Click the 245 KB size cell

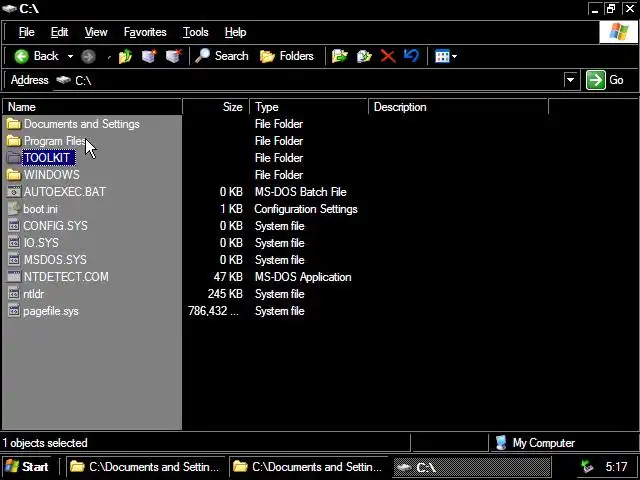click(225, 294)
